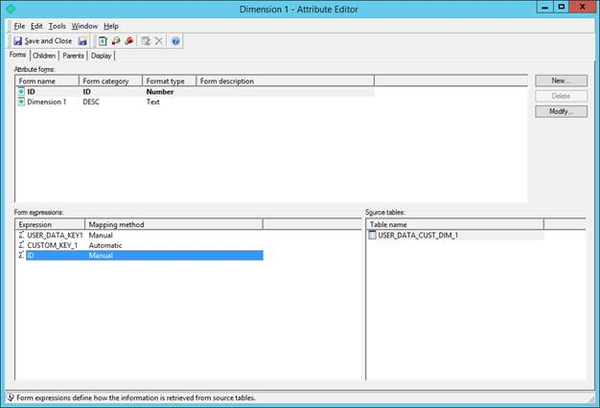Switch to the Display tab
This screenshot has height=408, width=600.
[x=102, y=56]
